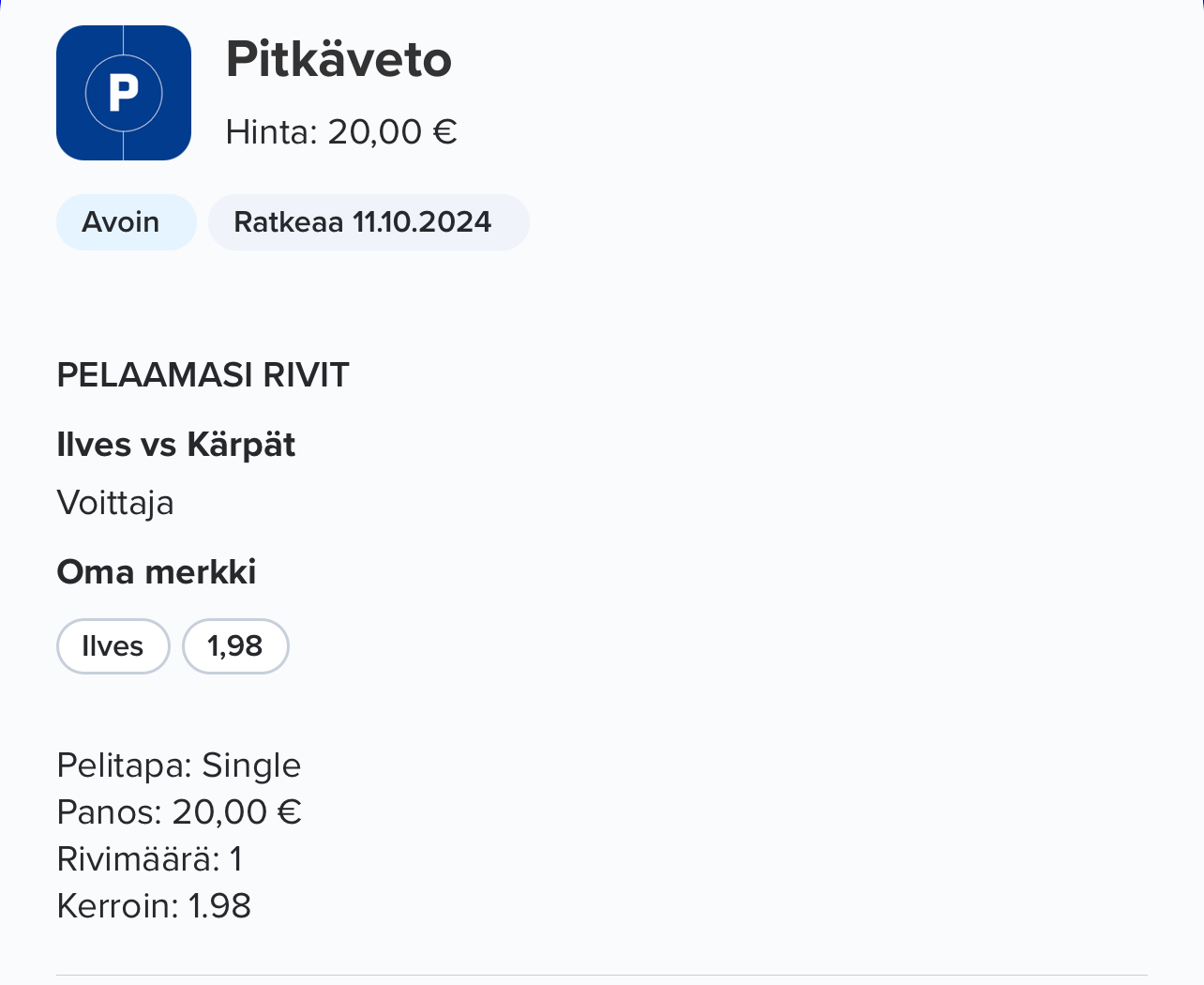Screen dimensions: 1204x985
Task: Click the Kerroin: 1.98 line
Action: tap(154, 906)
